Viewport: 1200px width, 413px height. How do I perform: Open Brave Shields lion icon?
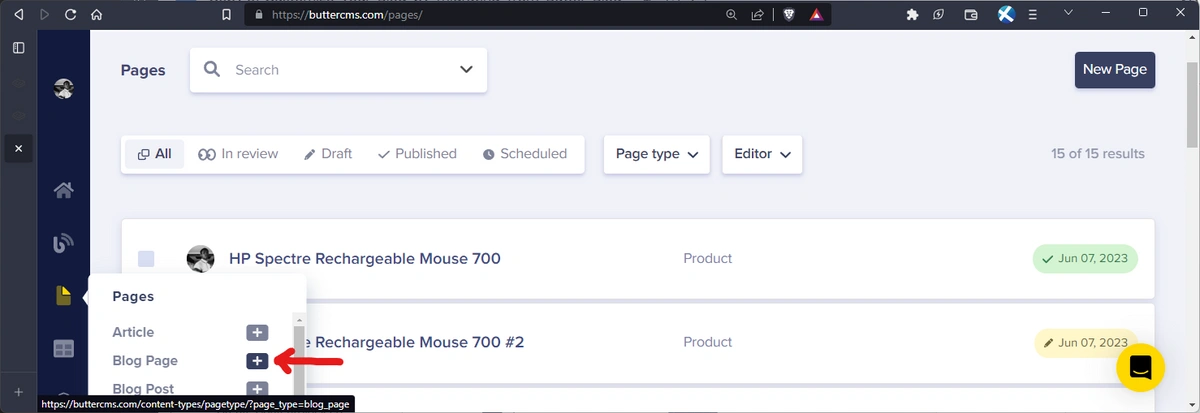790,15
